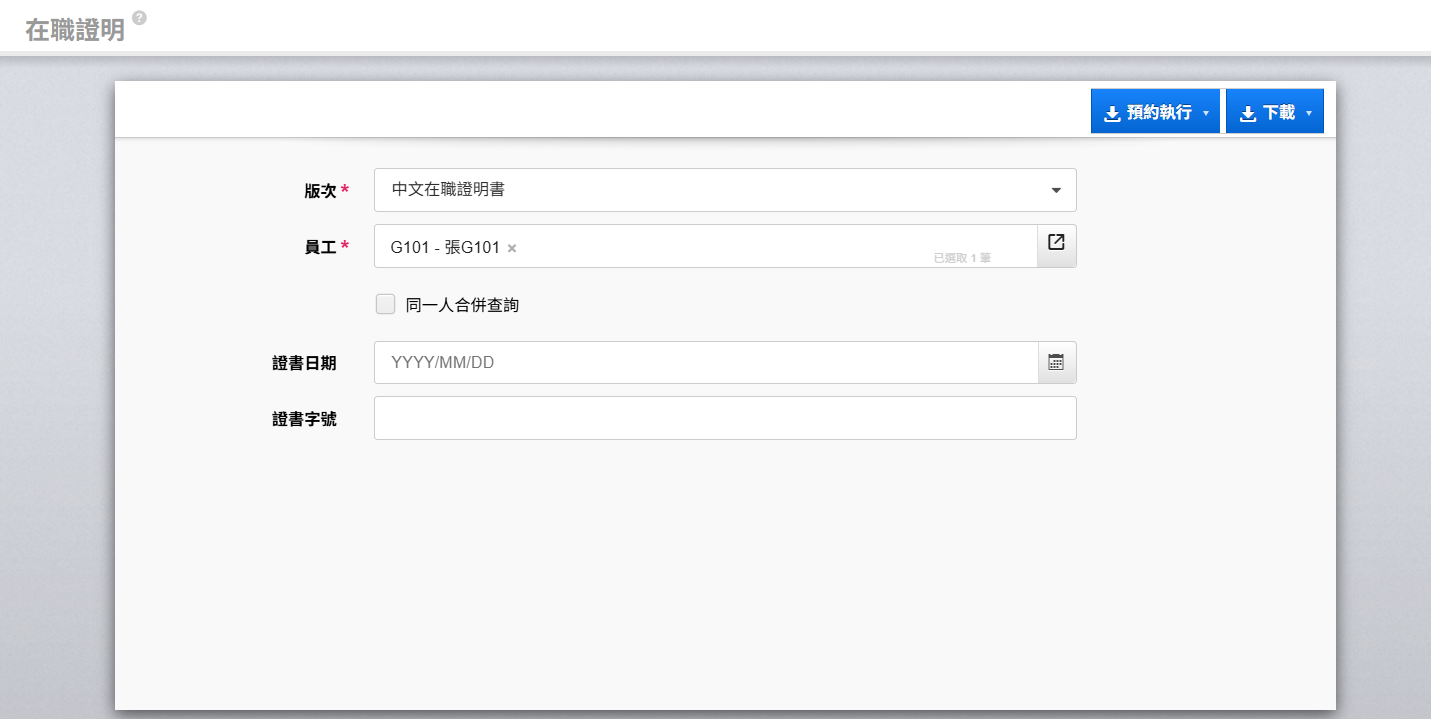Click the help icon beside 在職證明 title
This screenshot has height=719, width=1431.
pos(139,18)
